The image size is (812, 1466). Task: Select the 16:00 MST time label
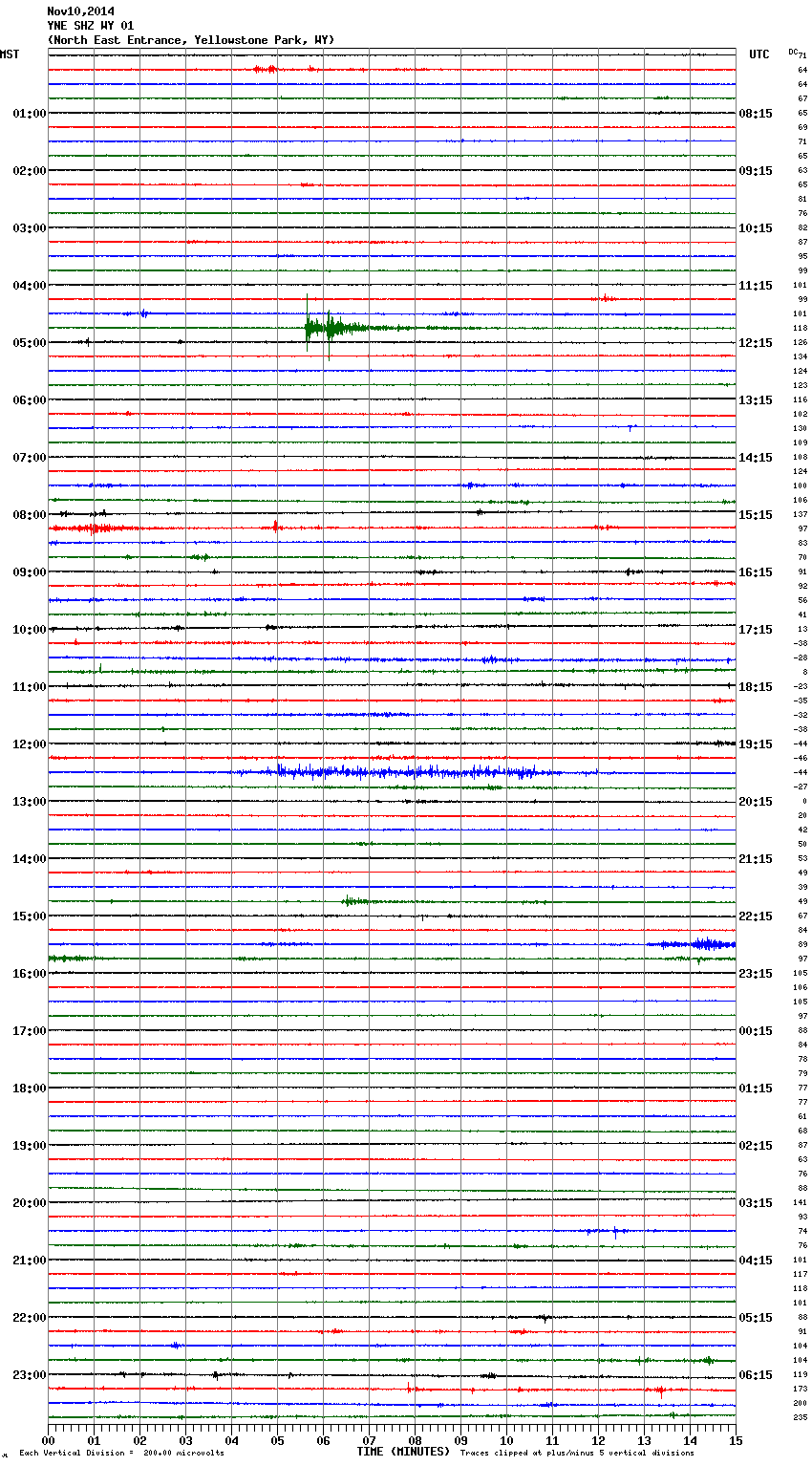pos(30,974)
